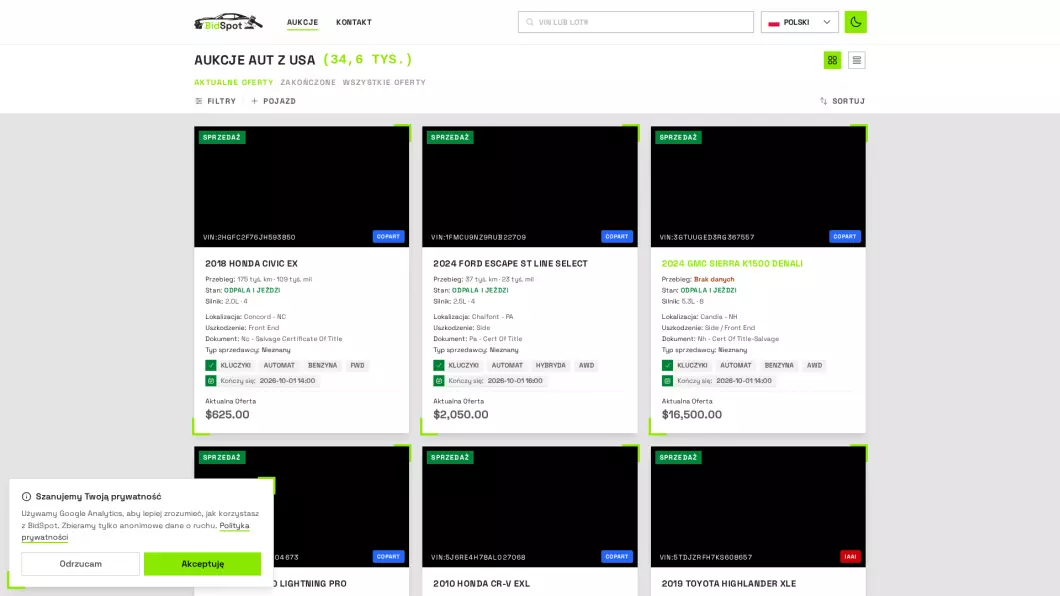Focus the VIN lub LOT search field
The width and height of the screenshot is (1060, 596).
(635, 22)
